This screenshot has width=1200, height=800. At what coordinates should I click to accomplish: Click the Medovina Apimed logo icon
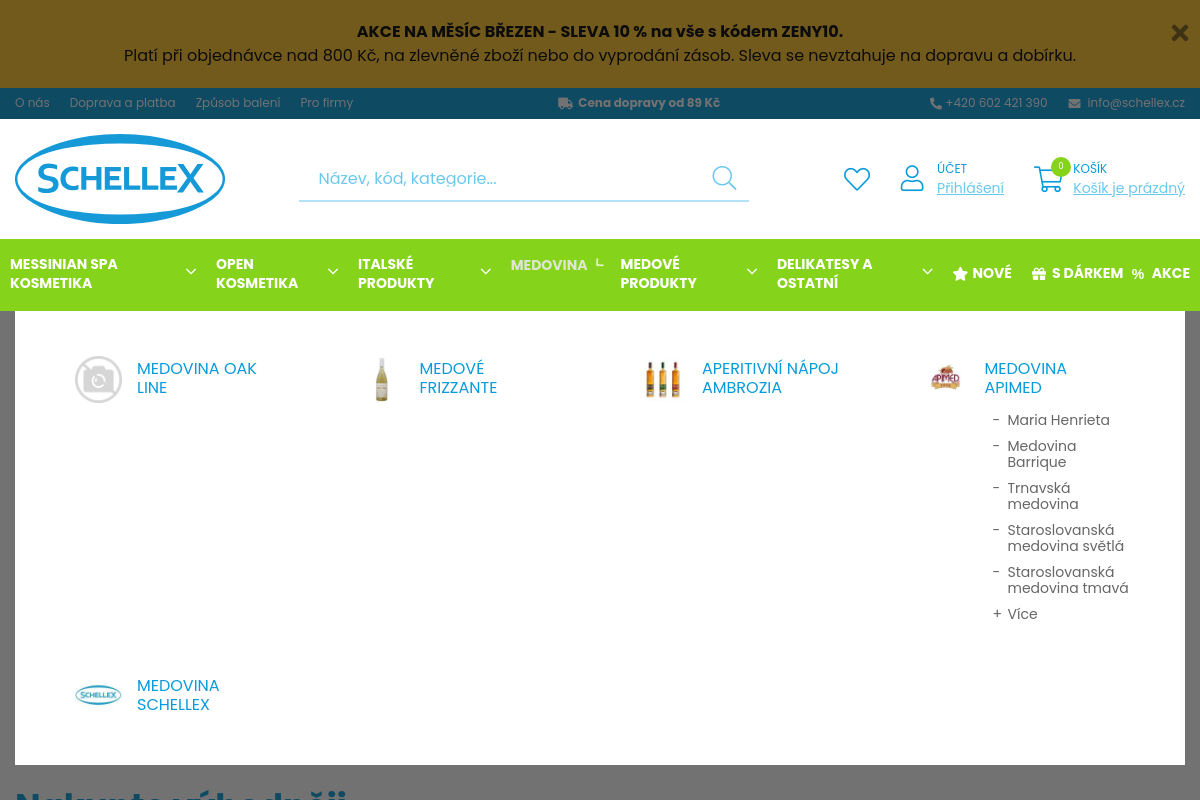pos(945,378)
